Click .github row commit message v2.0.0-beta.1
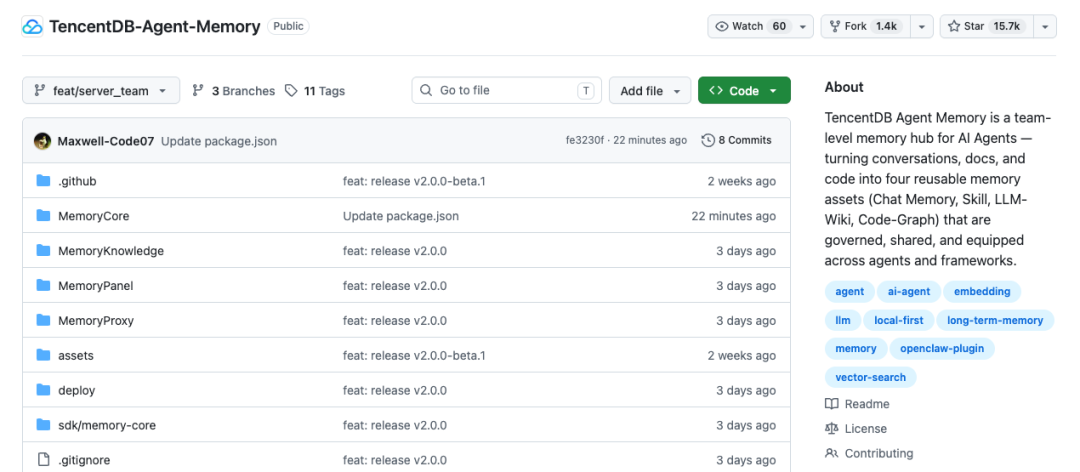 tap(414, 181)
